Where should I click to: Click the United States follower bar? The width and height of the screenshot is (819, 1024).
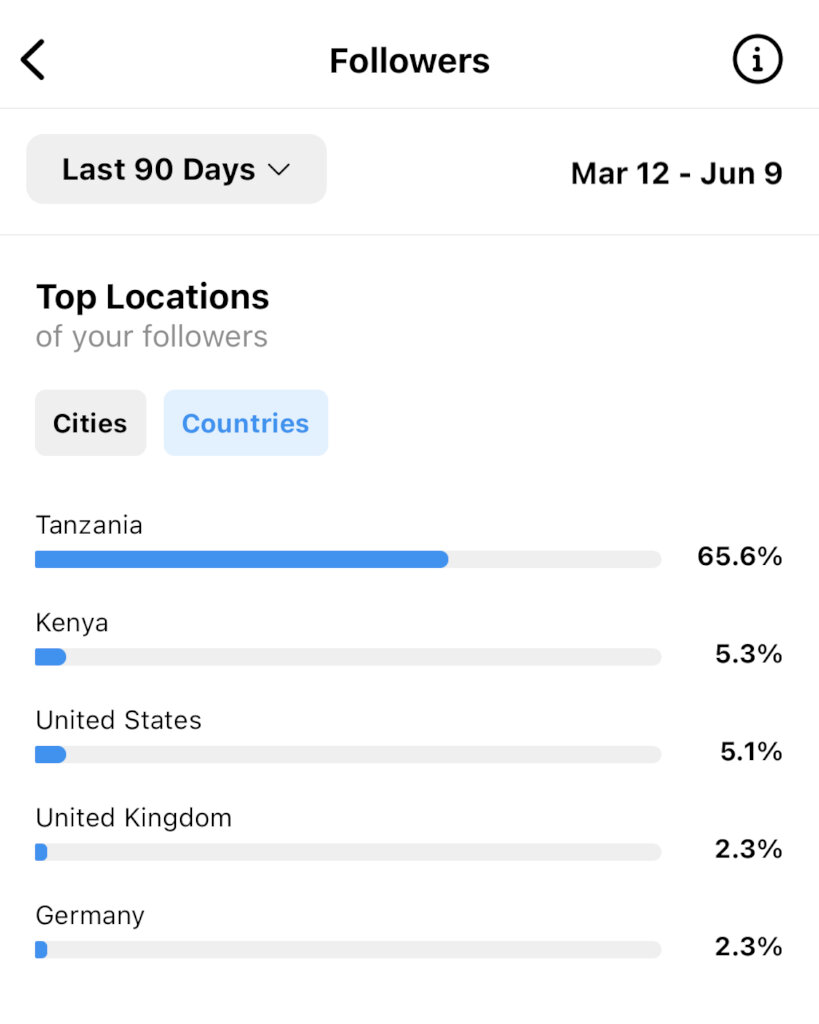[x=347, y=754]
